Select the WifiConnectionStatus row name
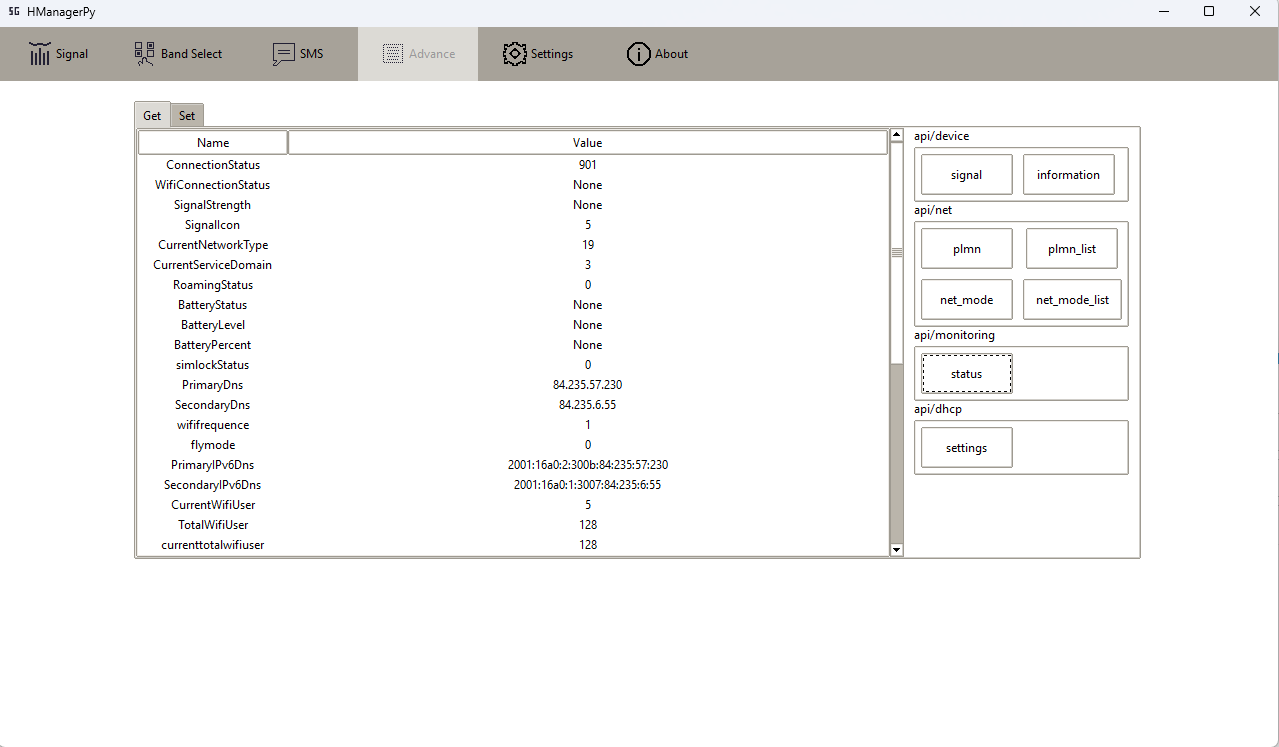This screenshot has width=1279, height=747. (x=213, y=185)
